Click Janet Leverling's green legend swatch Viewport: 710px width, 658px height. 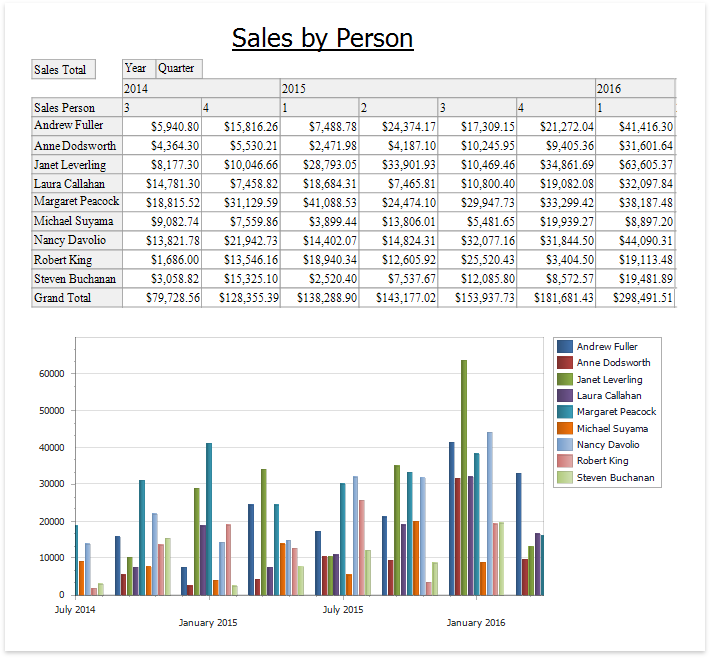565,379
